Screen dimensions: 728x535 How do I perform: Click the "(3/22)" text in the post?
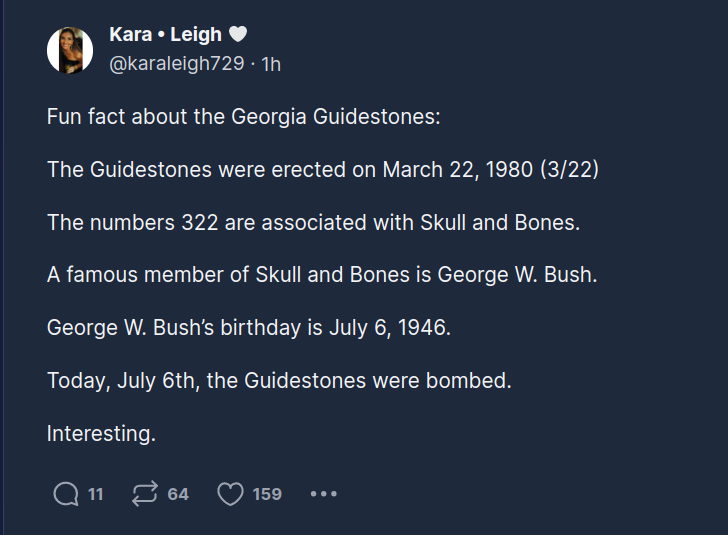568,170
